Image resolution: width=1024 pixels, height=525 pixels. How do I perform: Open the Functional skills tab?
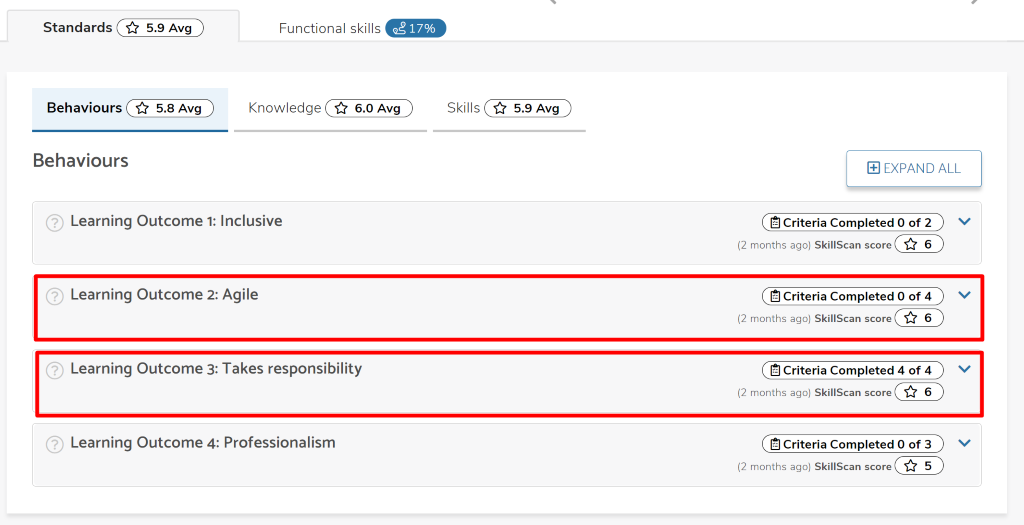click(x=362, y=28)
